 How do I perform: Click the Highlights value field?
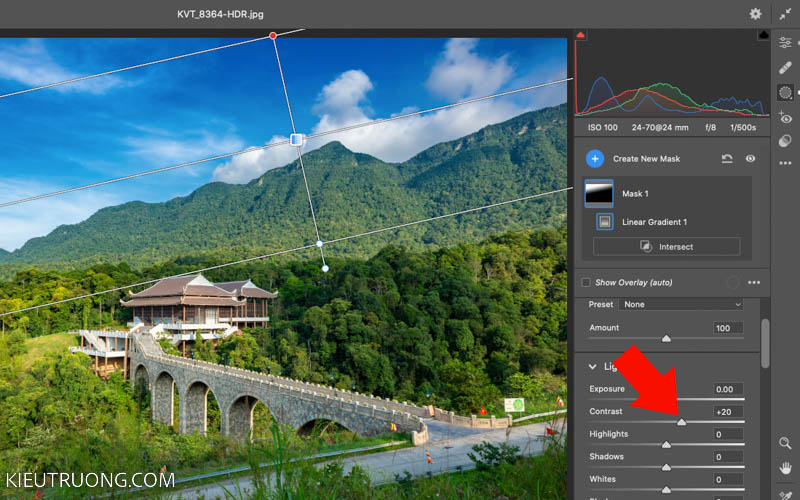coord(728,434)
